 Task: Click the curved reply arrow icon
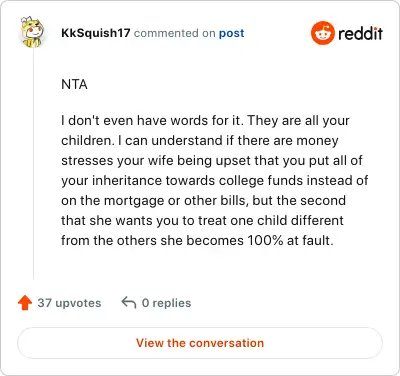pyautogui.click(x=129, y=303)
